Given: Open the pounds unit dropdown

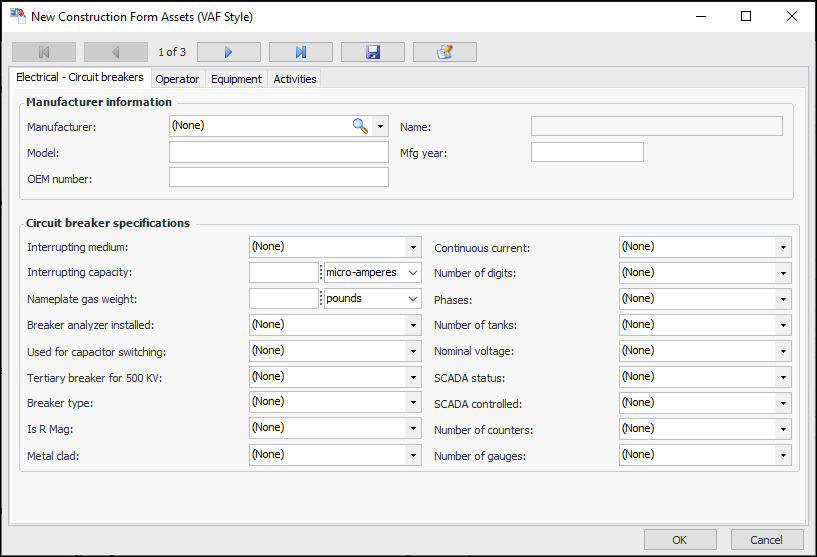Looking at the screenshot, I should tap(413, 299).
